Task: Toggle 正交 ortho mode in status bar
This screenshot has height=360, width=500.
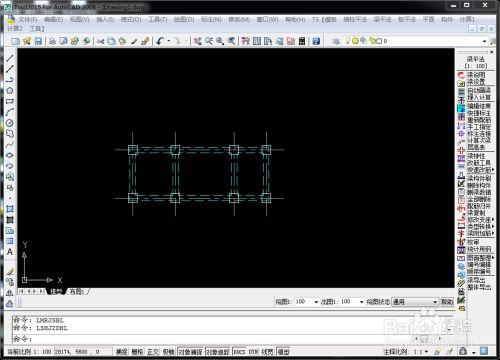Action: tap(153, 352)
